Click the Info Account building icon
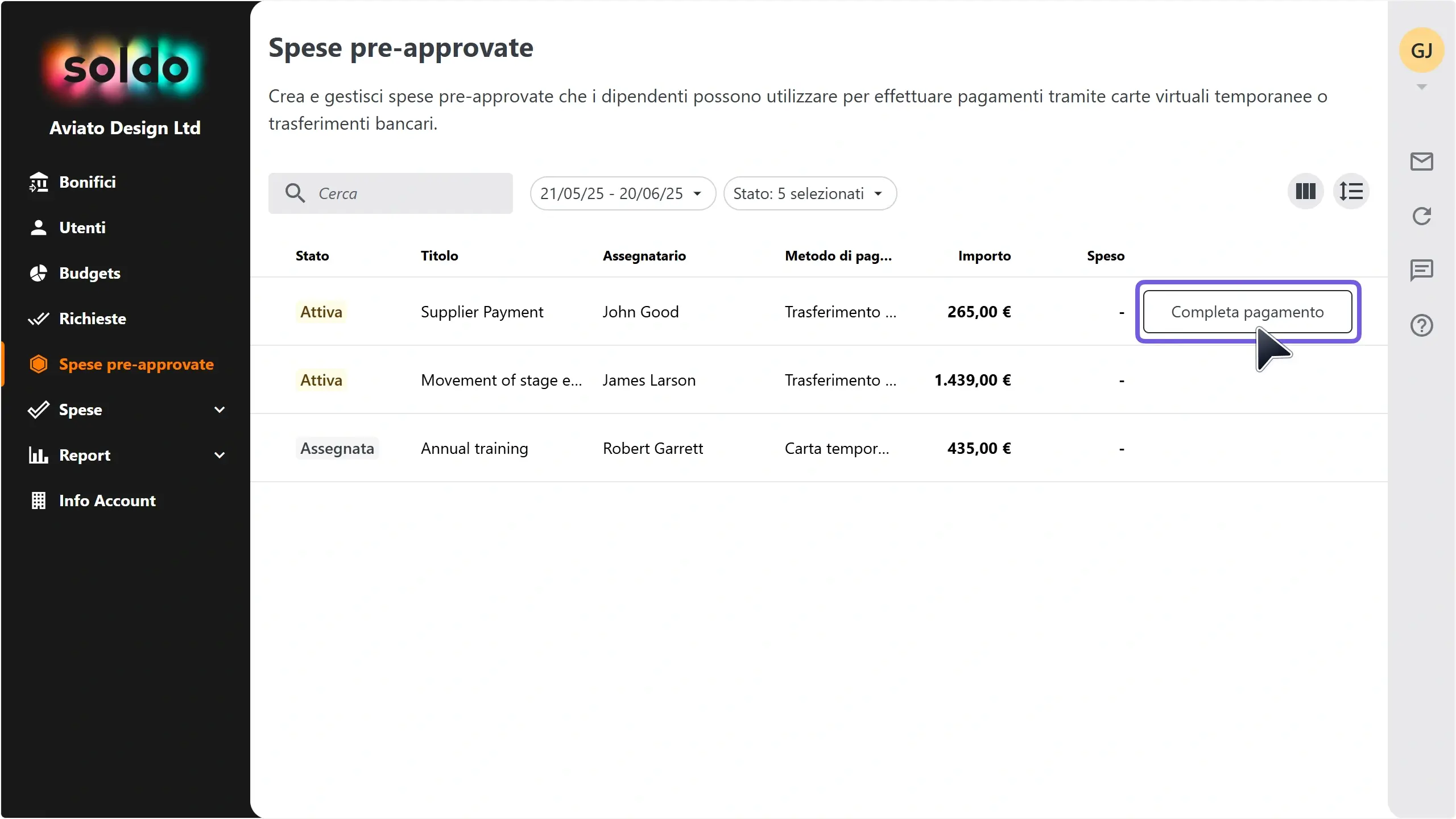1456x819 pixels. pyautogui.click(x=39, y=500)
